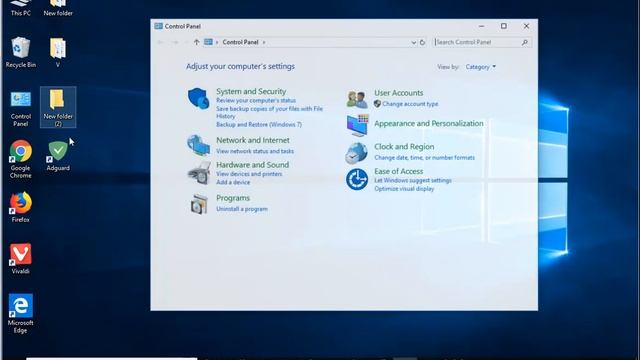640x360 pixels.
Task: Click the Control Panel breadcrumb
Action: click(240, 42)
